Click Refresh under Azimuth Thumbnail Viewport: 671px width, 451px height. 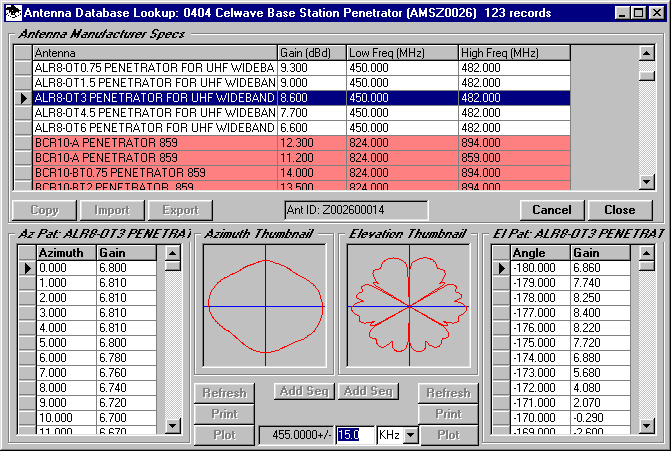click(224, 393)
